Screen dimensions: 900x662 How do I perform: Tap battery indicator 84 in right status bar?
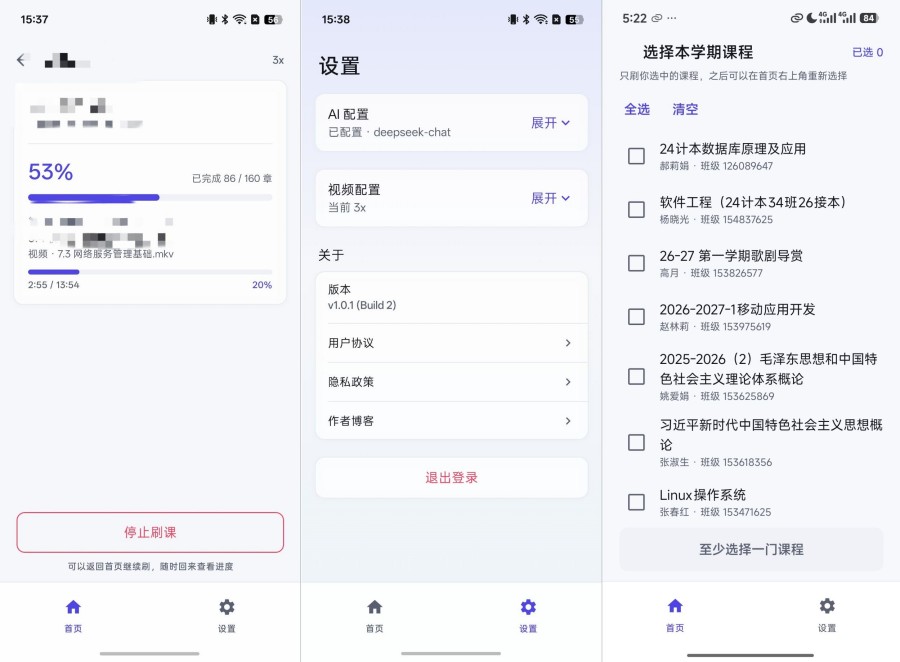pyautogui.click(x=868, y=18)
